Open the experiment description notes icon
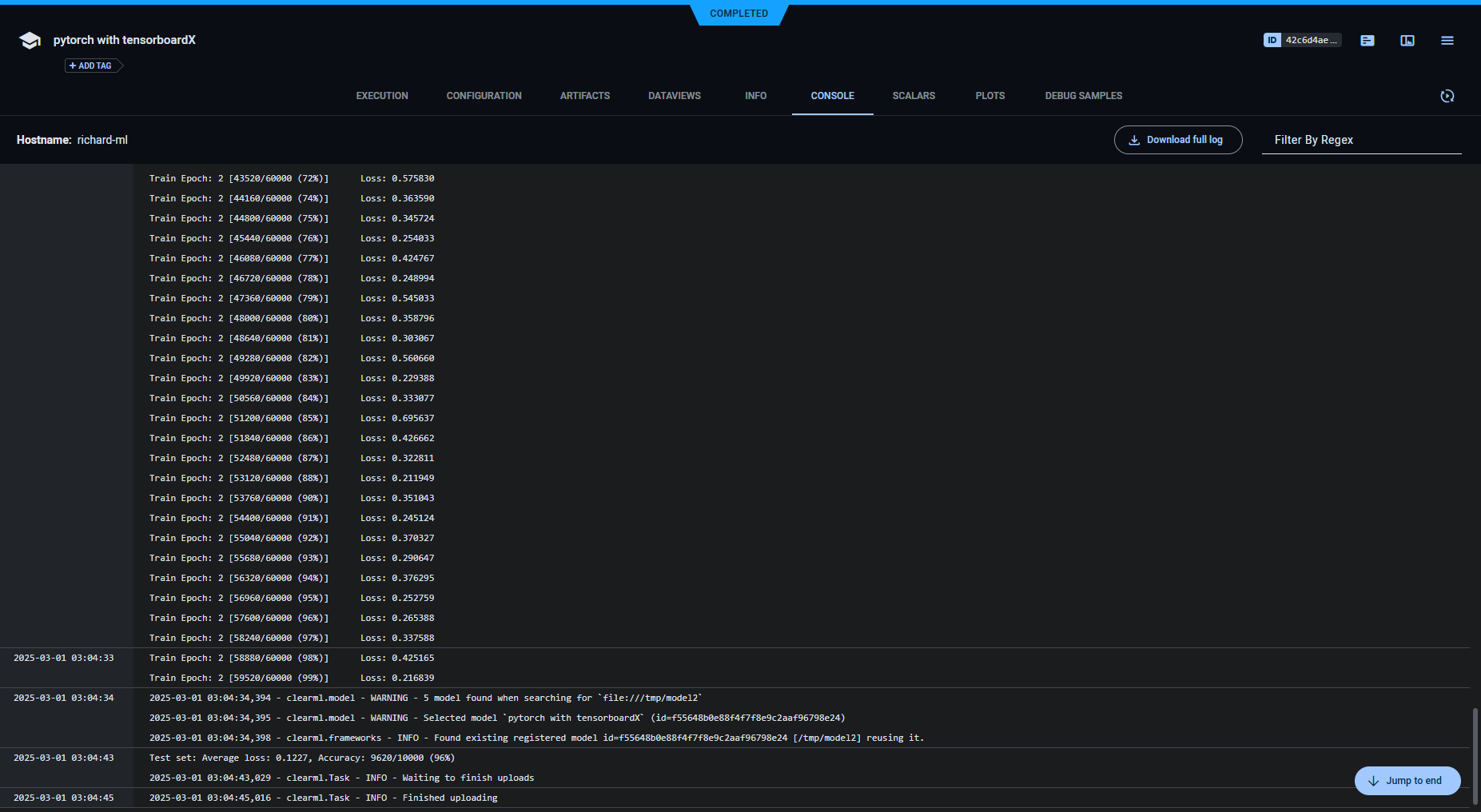1481x812 pixels. point(1367,40)
